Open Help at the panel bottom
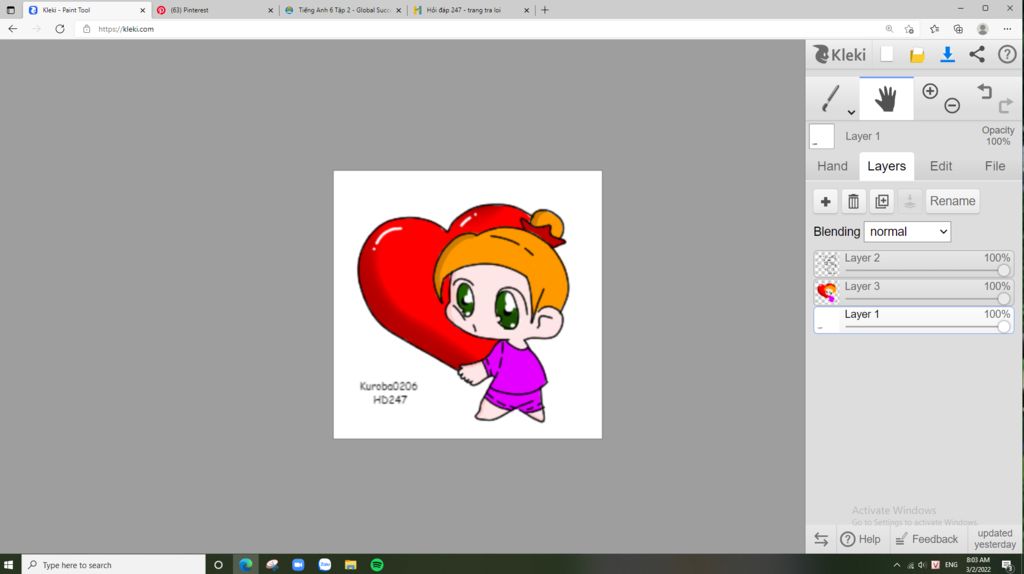 pos(860,539)
